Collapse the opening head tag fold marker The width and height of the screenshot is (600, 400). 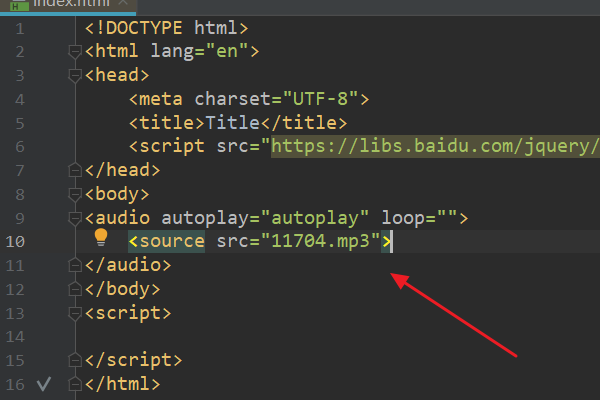(73, 75)
